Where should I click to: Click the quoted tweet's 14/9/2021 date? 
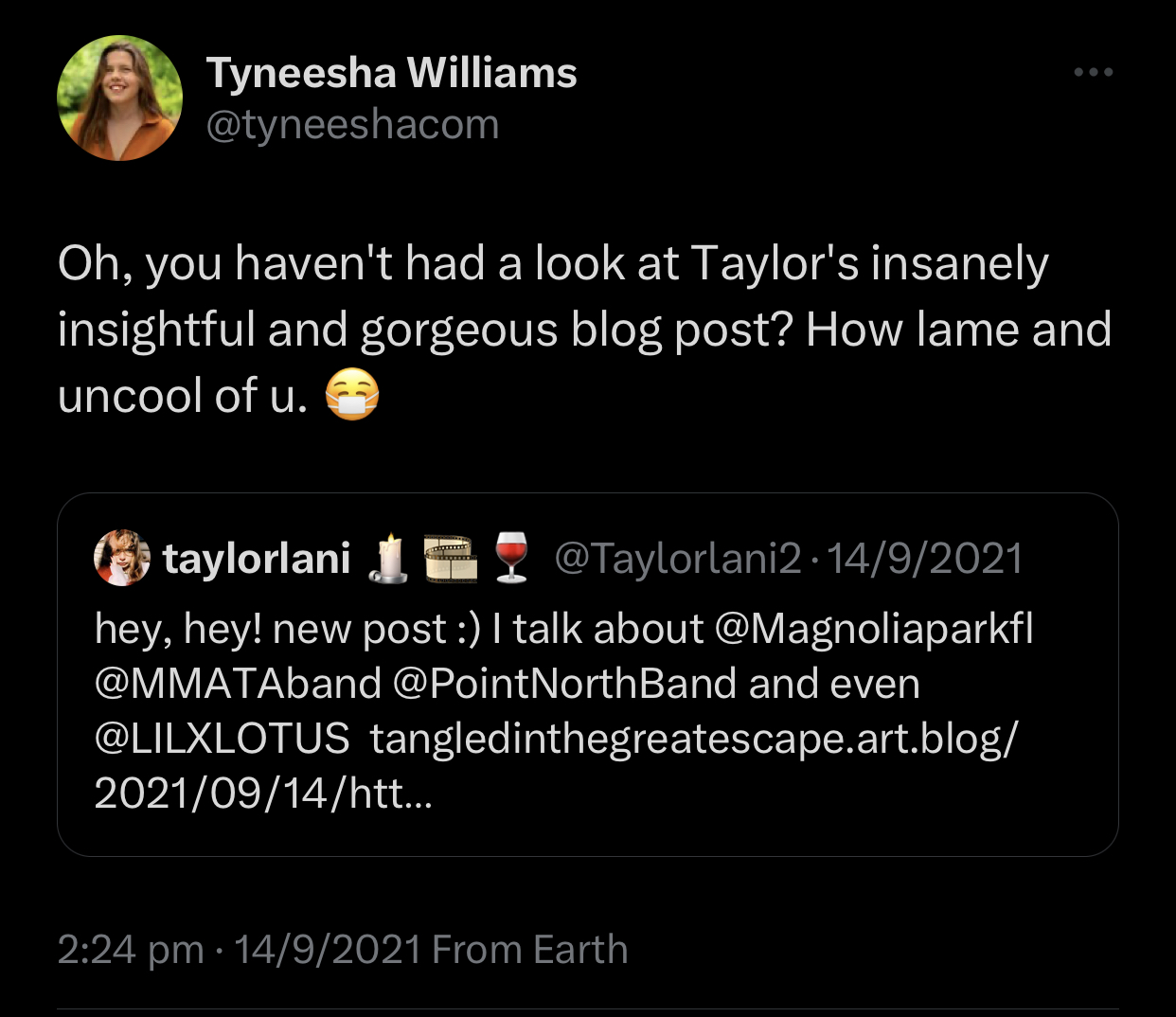pyautogui.click(x=925, y=559)
